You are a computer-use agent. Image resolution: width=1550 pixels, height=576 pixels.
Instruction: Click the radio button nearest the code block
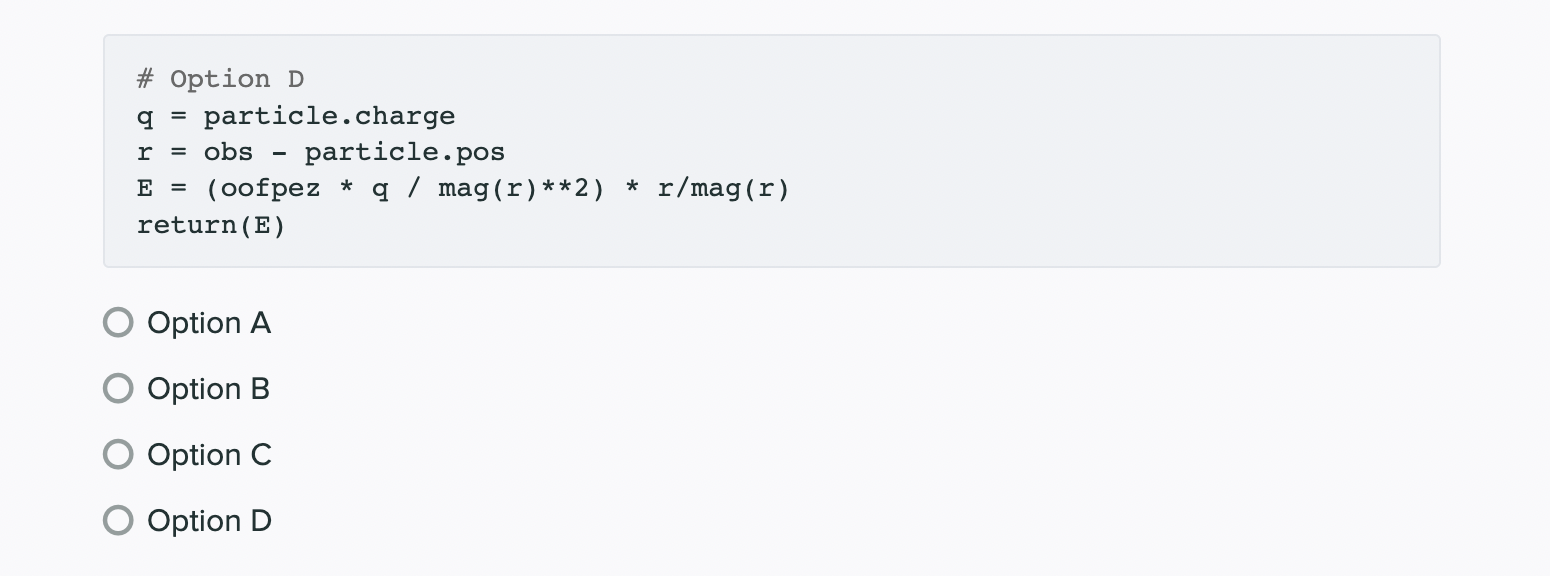pos(117,322)
